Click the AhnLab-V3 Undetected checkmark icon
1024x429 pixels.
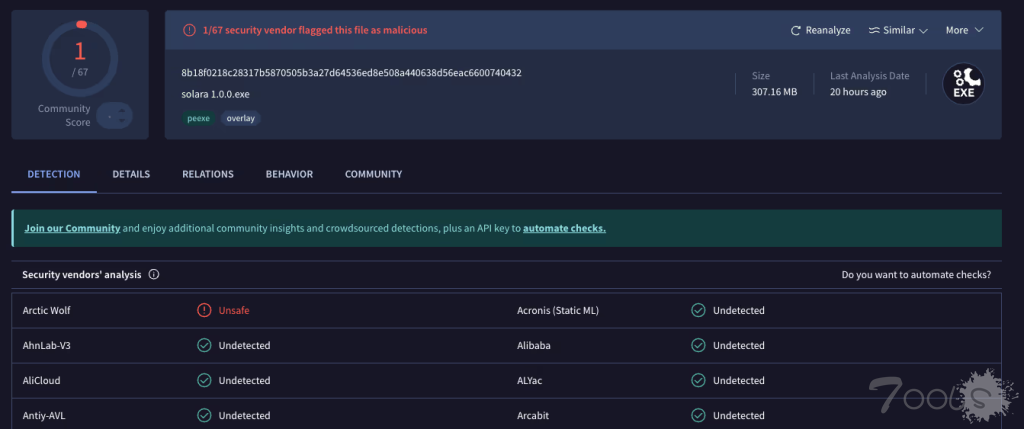coord(204,345)
